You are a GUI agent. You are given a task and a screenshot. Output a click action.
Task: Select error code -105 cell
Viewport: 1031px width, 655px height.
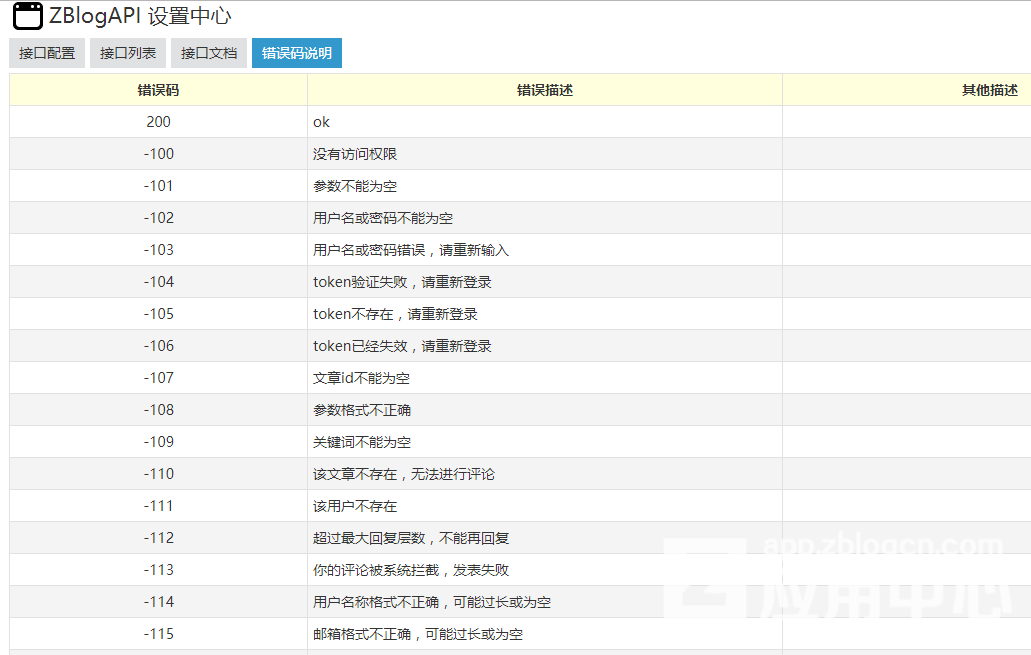point(158,314)
